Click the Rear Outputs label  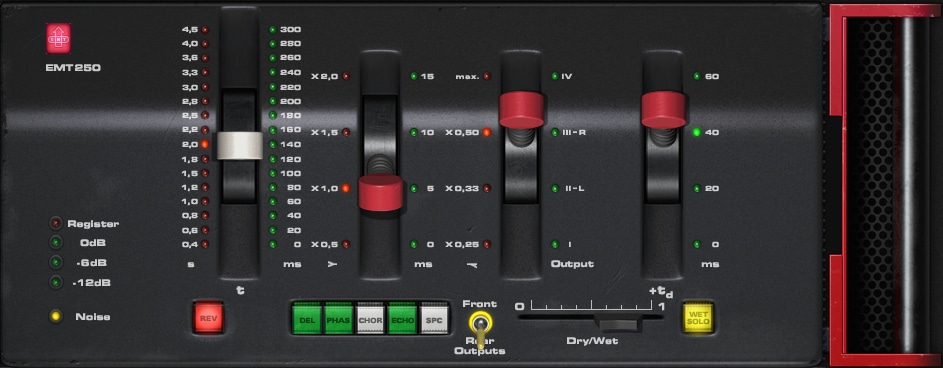coord(480,346)
